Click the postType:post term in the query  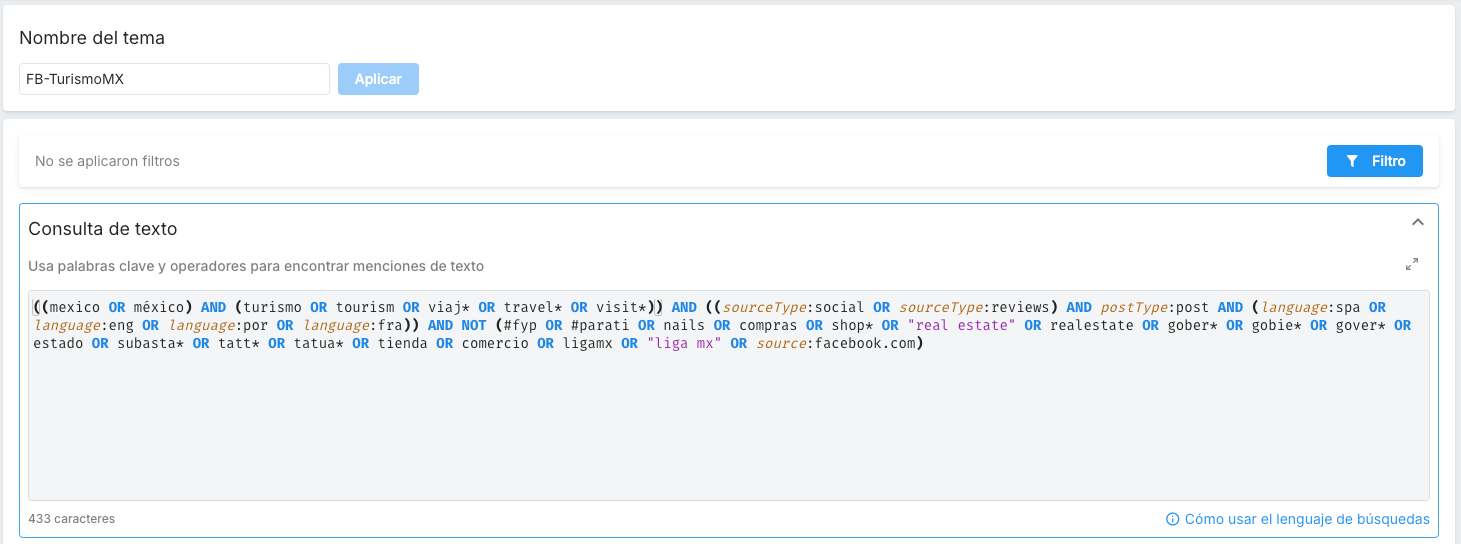point(1155,307)
